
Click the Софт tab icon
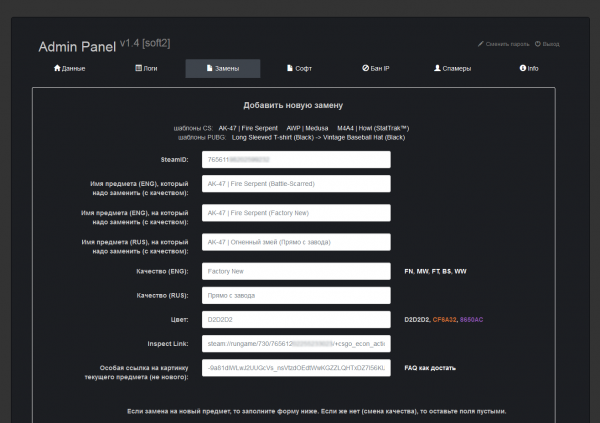(288, 69)
